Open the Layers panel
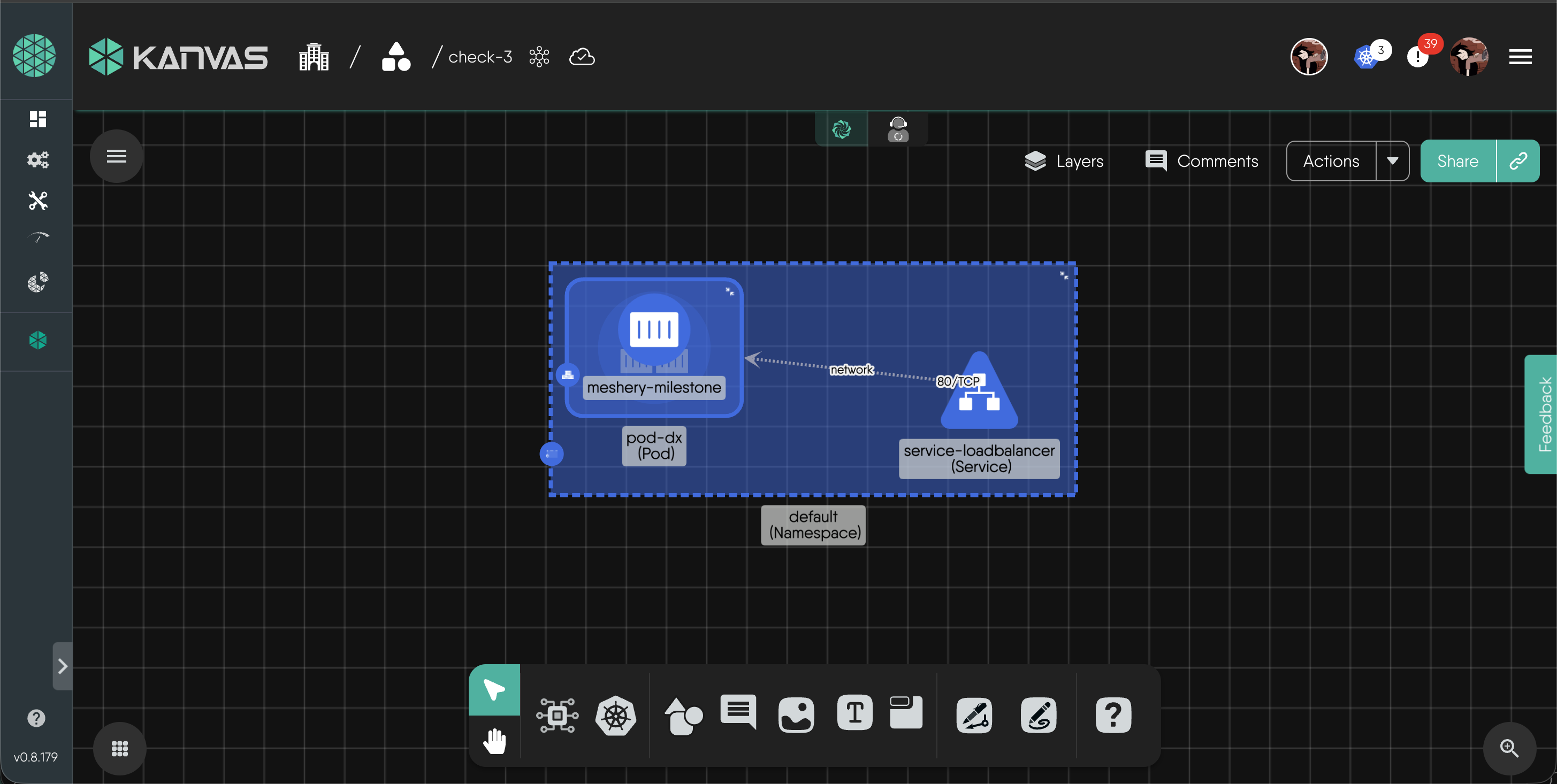 click(1064, 160)
